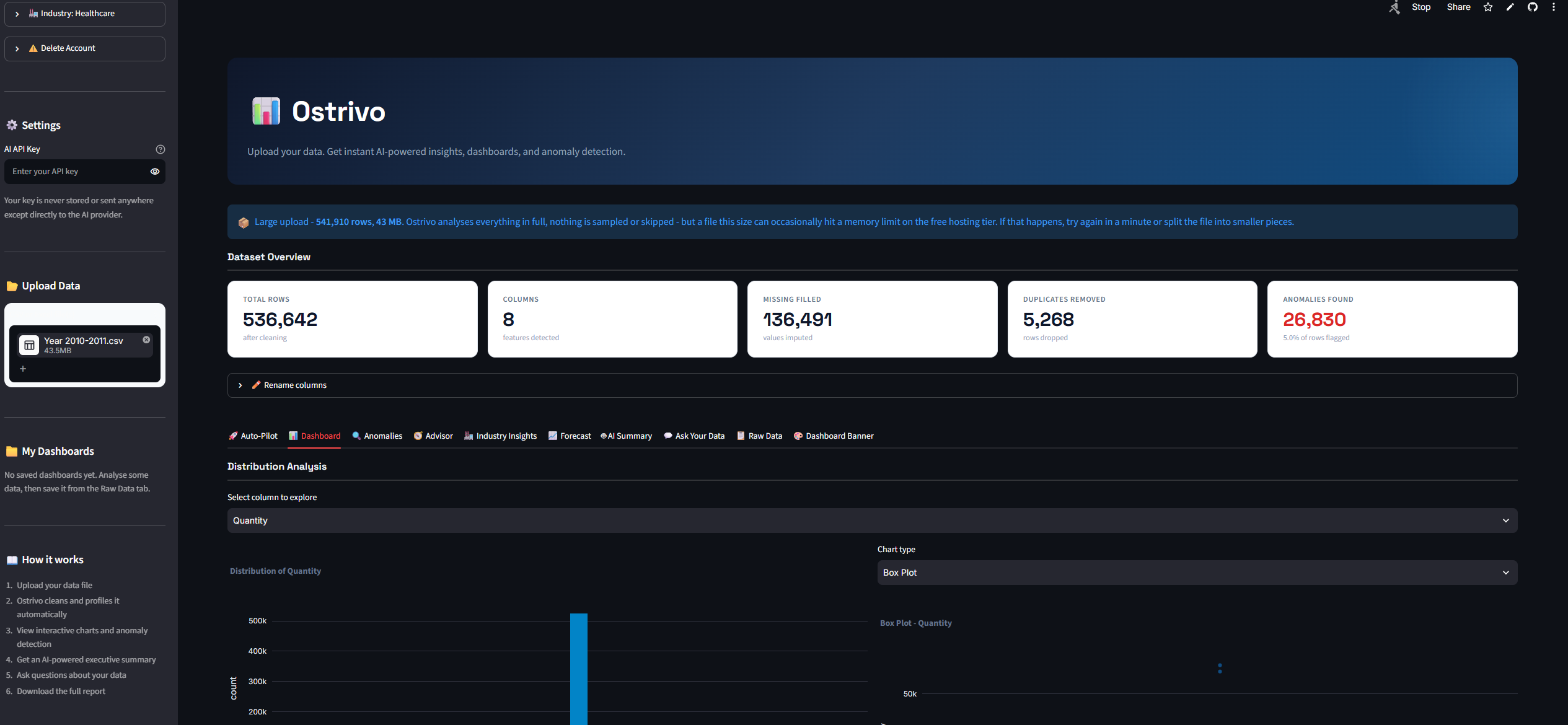Image resolution: width=1568 pixels, height=725 pixels.
Task: Click the plus icon to add file
Action: point(23,369)
